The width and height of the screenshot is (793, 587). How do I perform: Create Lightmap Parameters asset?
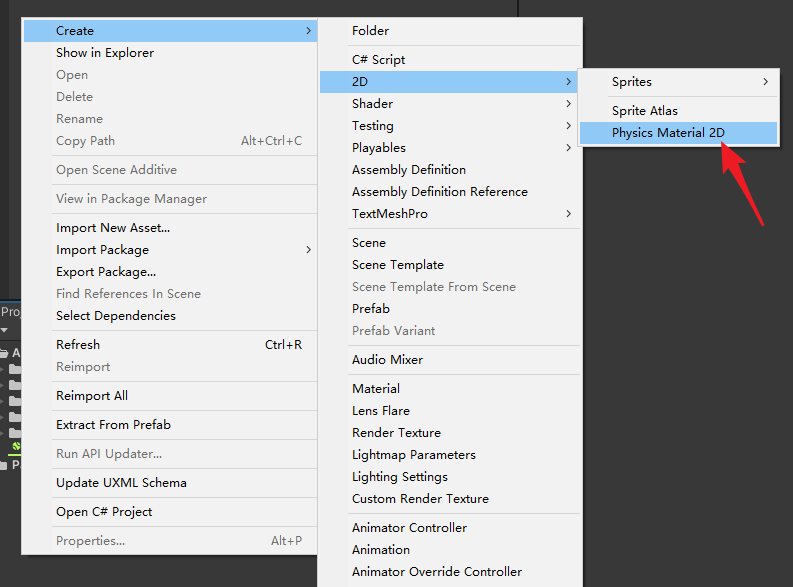click(449, 455)
